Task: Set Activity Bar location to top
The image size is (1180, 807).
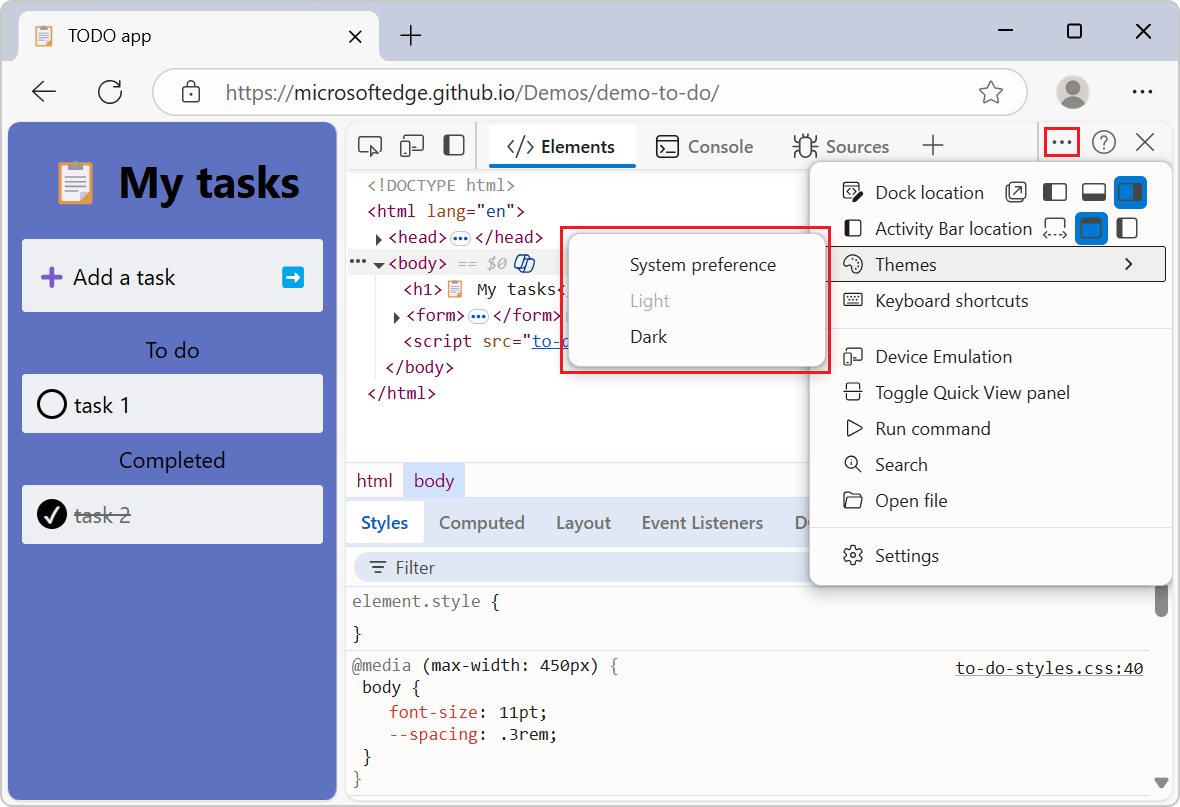Action: [x=1091, y=229]
